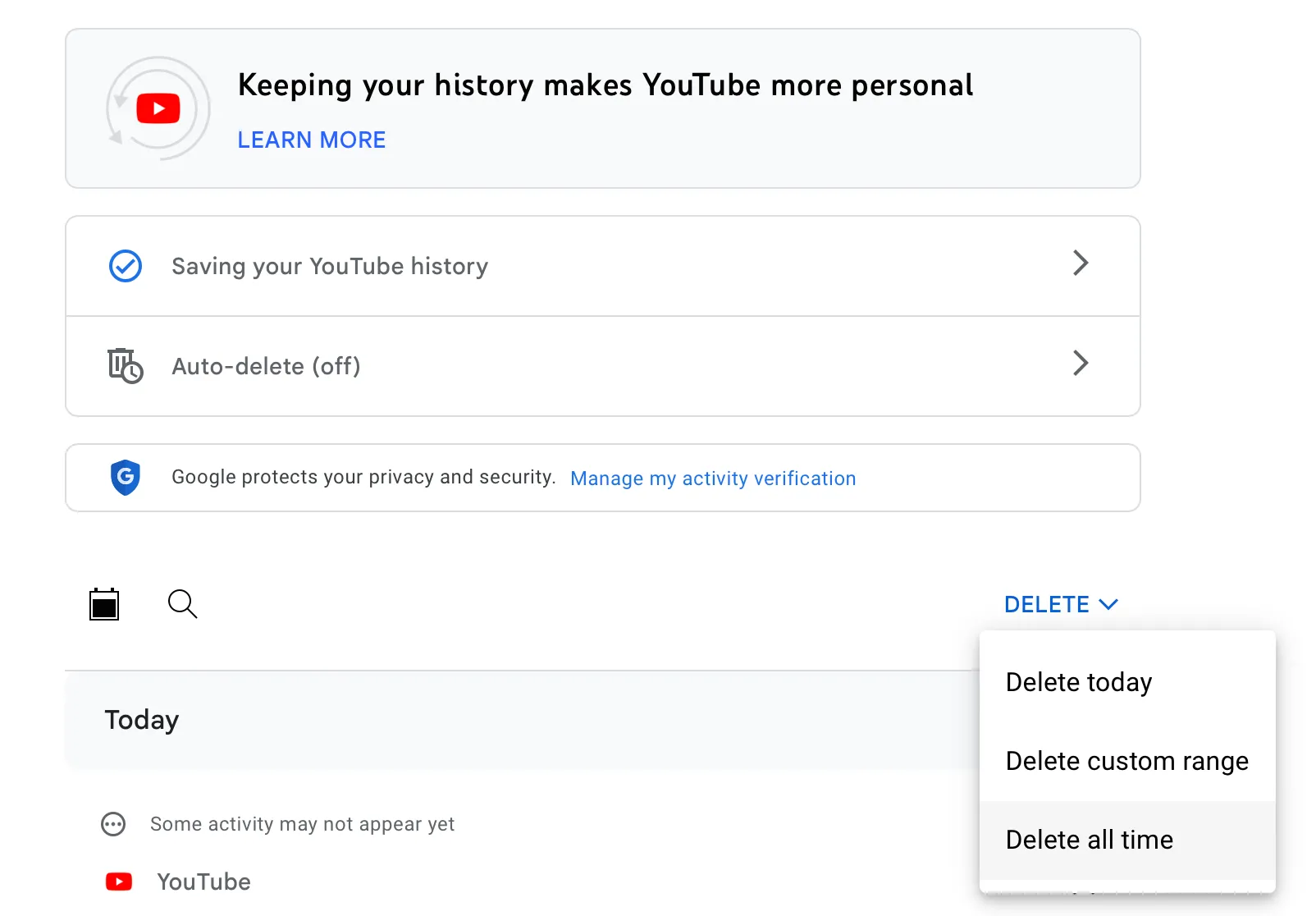Open Saving your YouTube history settings

pyautogui.click(x=603, y=266)
